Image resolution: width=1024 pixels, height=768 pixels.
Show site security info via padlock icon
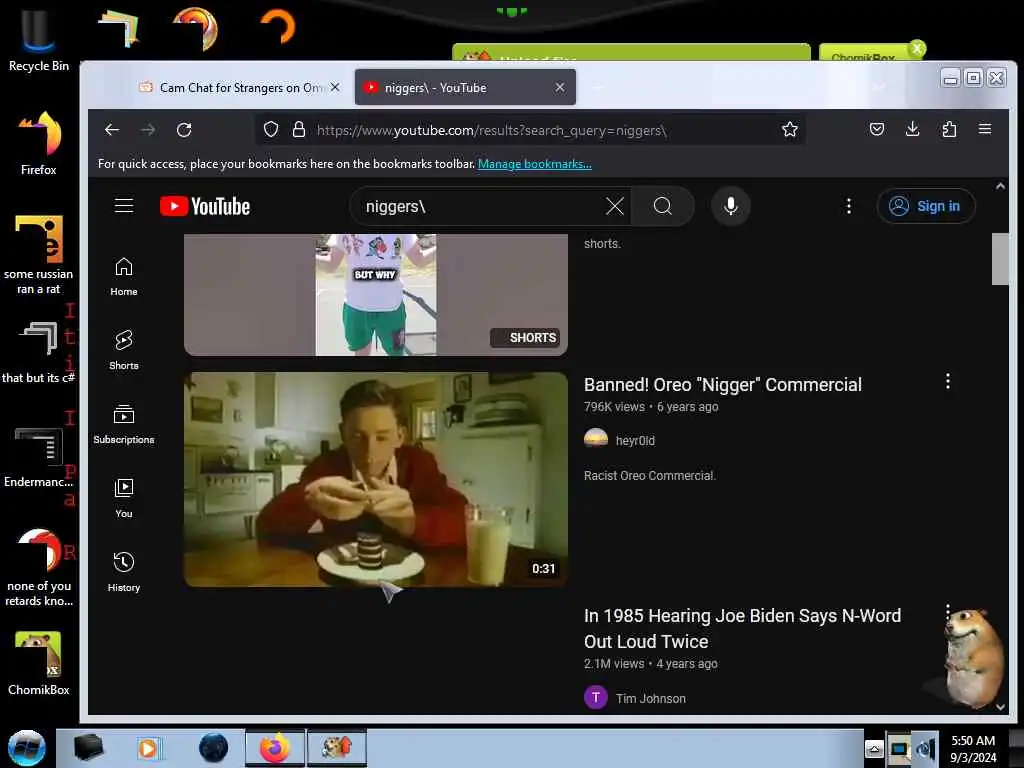299,129
